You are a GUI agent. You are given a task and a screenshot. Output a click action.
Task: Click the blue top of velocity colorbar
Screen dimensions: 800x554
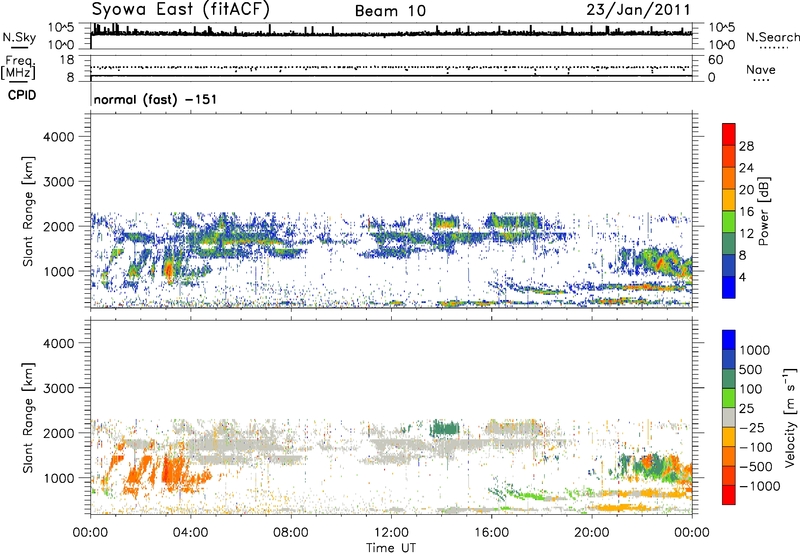tap(729, 340)
